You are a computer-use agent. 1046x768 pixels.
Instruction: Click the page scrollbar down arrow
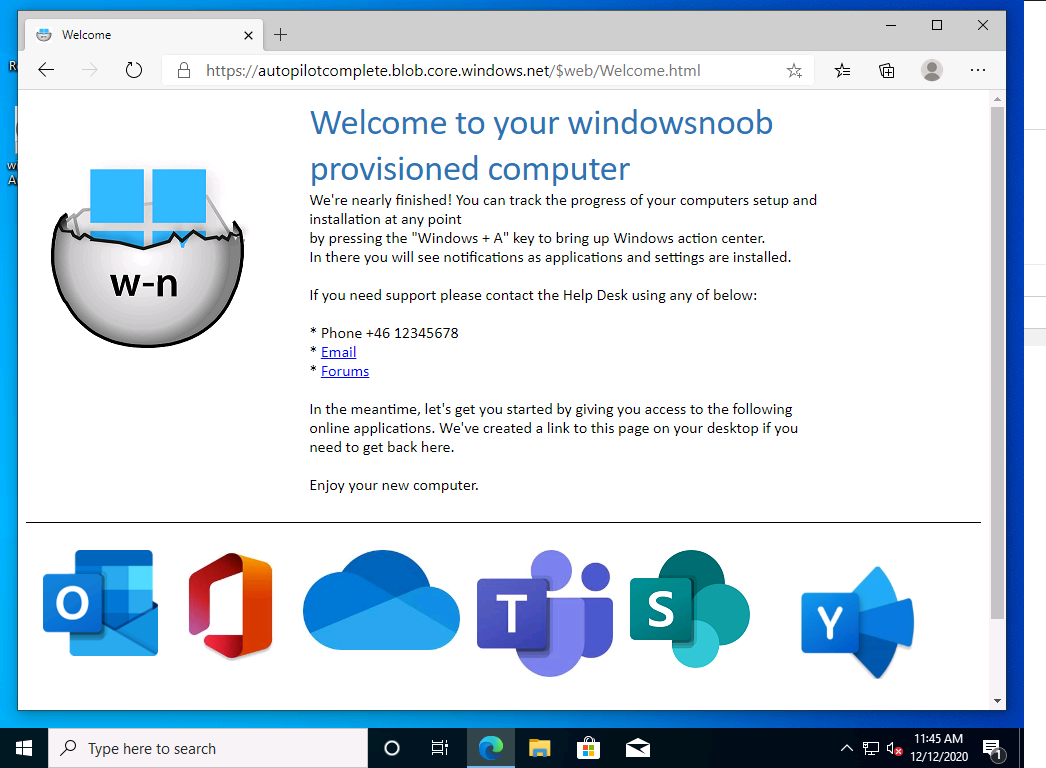click(997, 701)
